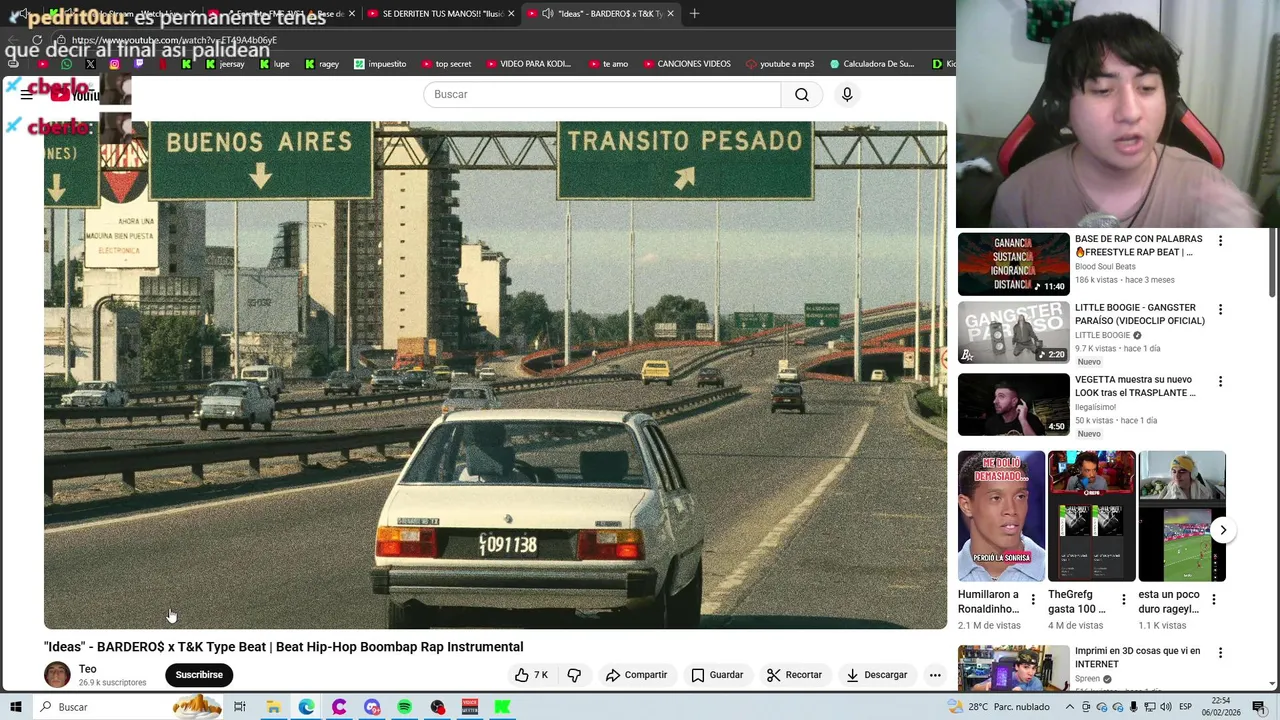The height and width of the screenshot is (720, 1280).
Task: Save video using the Guardar button
Action: (717, 675)
